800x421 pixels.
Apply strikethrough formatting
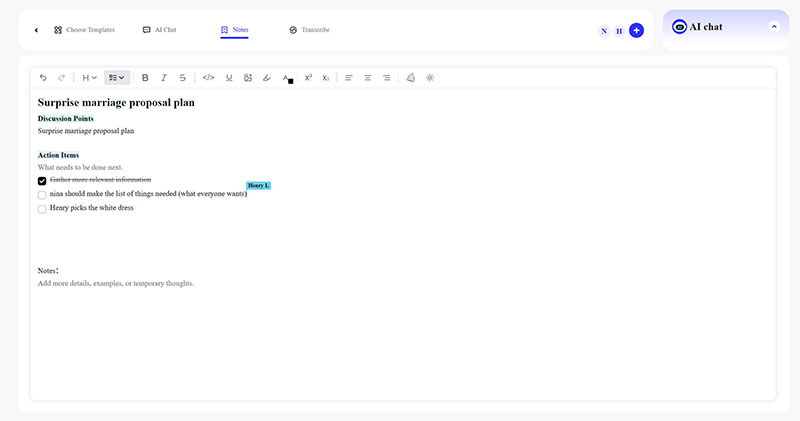[182, 77]
